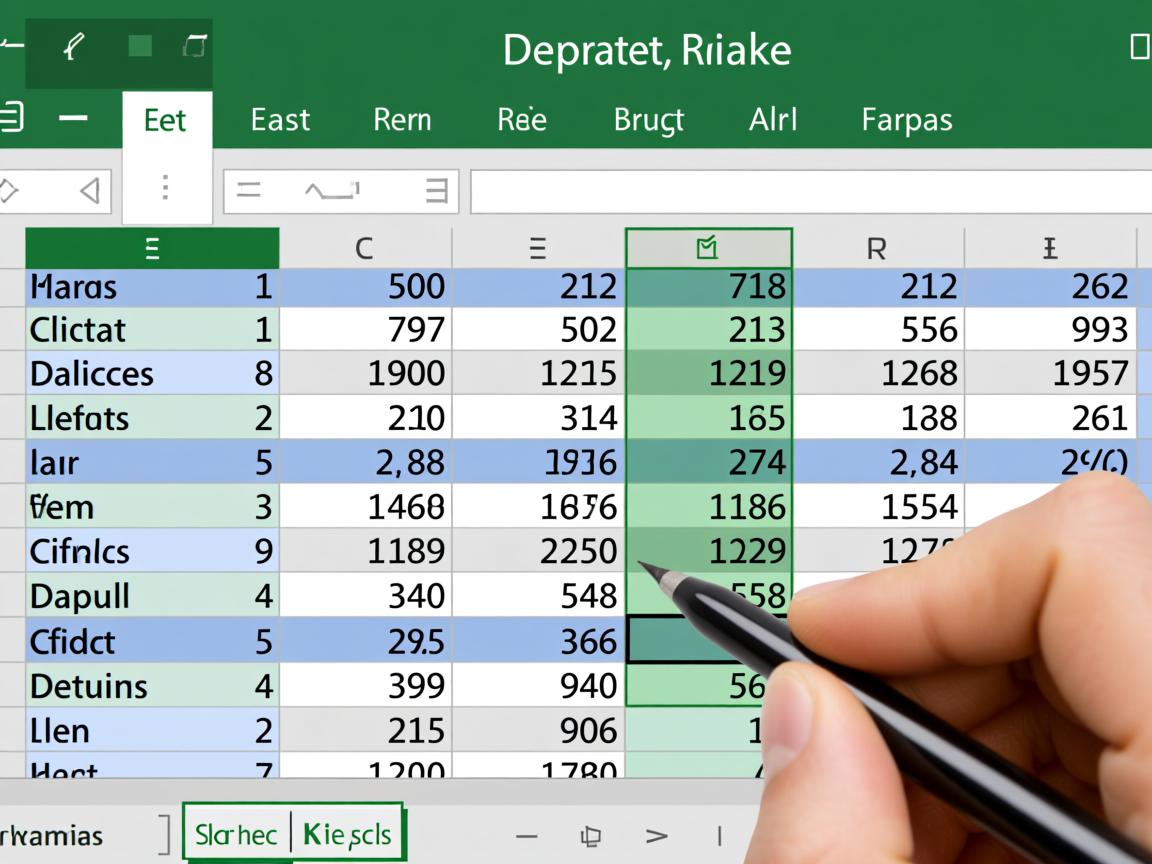Click the square window icon at top right
This screenshot has width=1152, height=864.
pos(1139,46)
